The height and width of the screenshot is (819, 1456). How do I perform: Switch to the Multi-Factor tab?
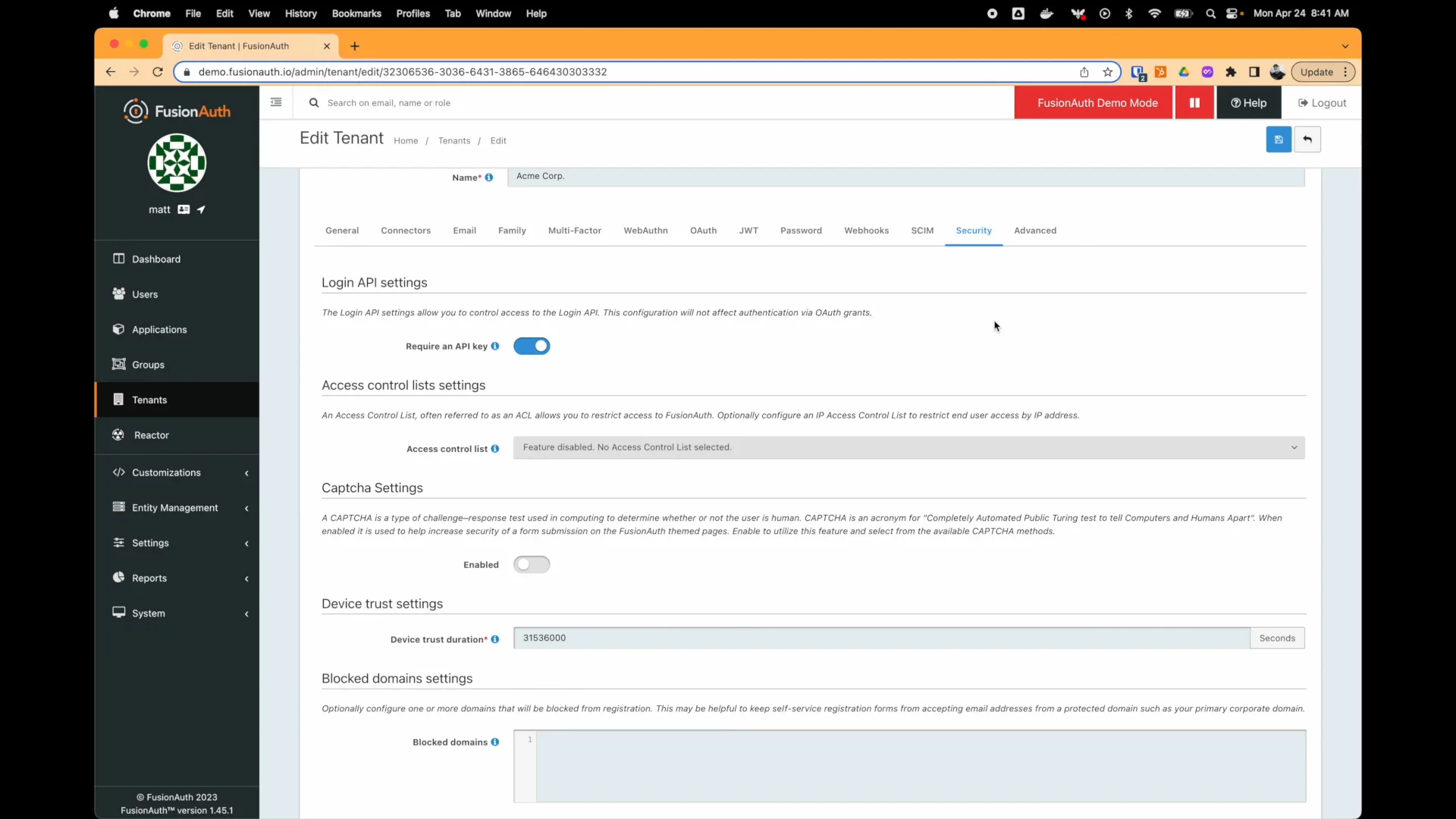click(574, 231)
